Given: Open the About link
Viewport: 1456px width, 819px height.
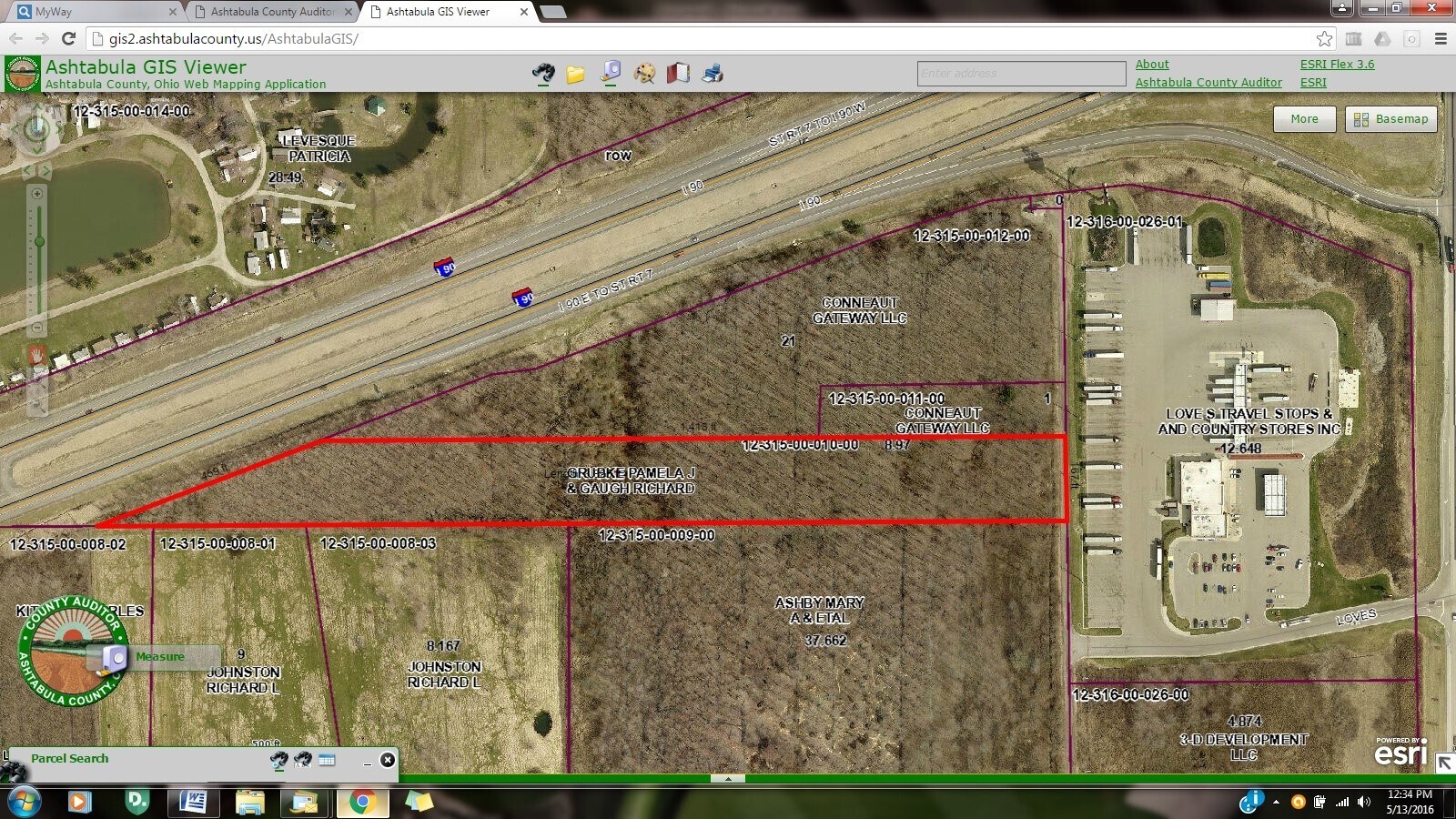Looking at the screenshot, I should (x=1152, y=64).
